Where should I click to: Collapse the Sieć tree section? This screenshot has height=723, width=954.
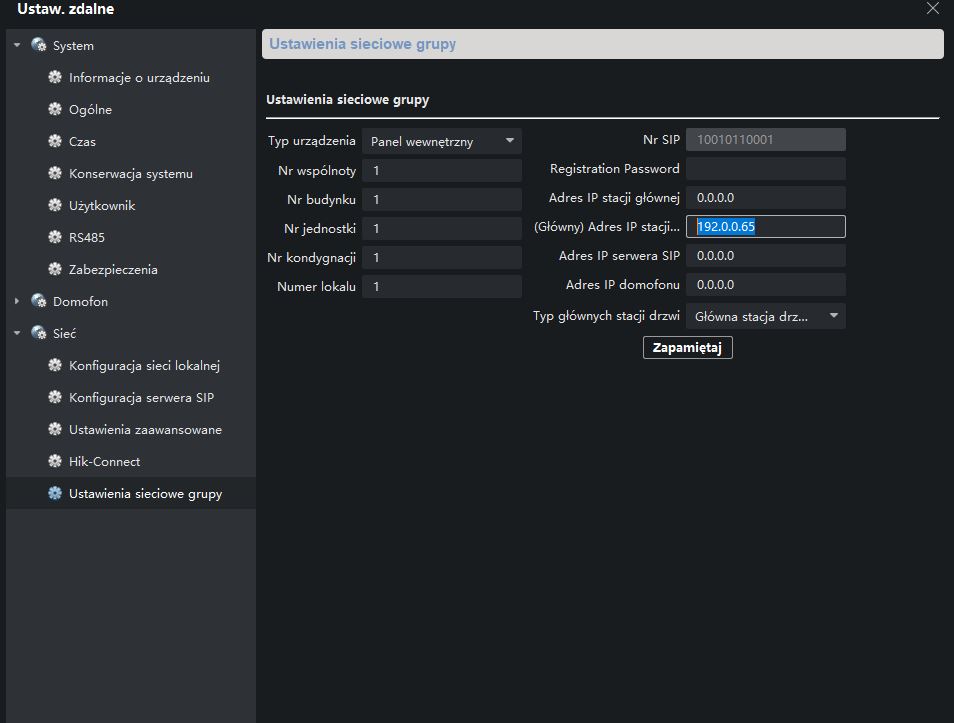tap(17, 334)
